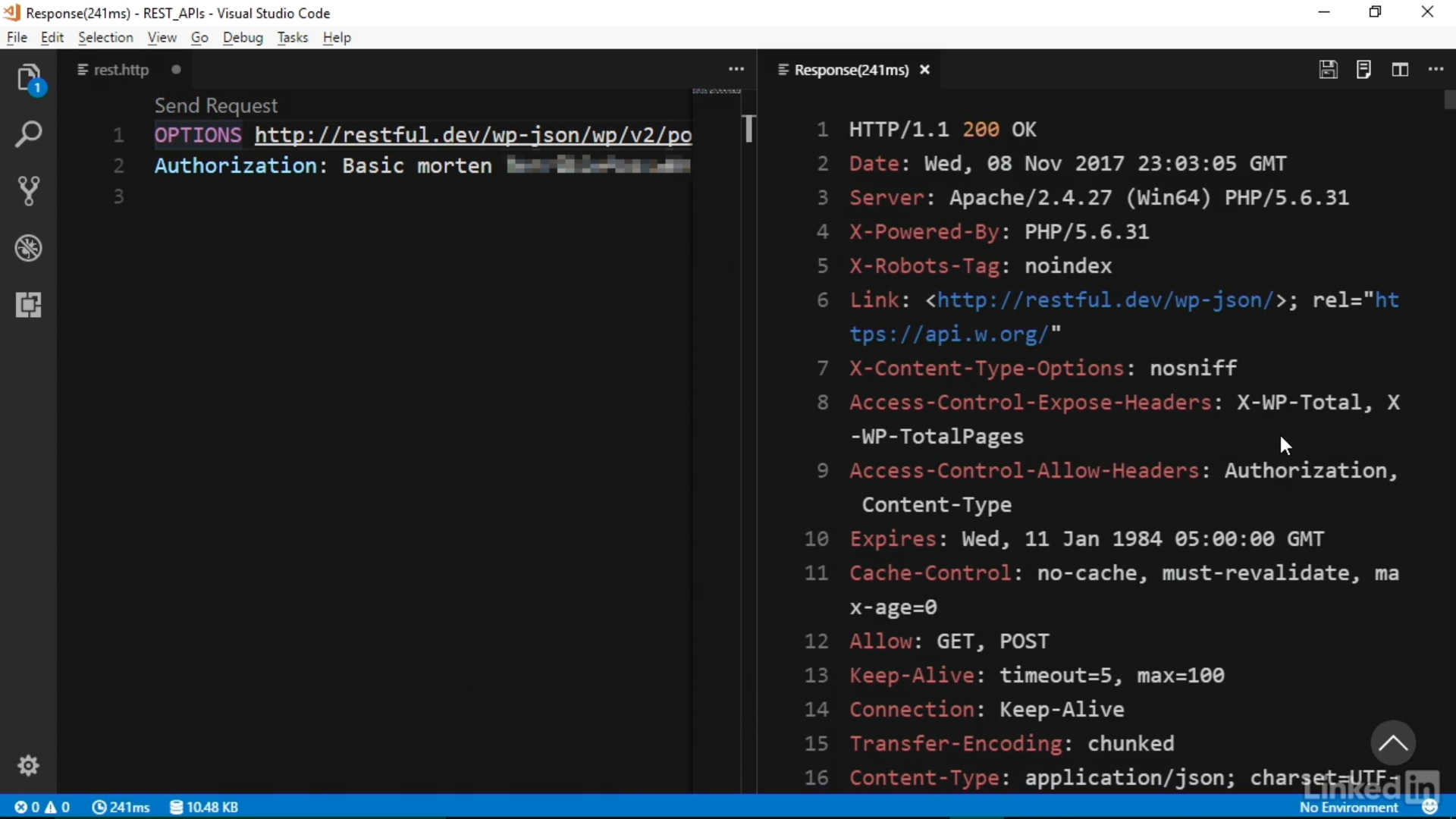Click Access-Control-Allow-Headers header name
The image size is (1456, 819).
[1025, 471]
